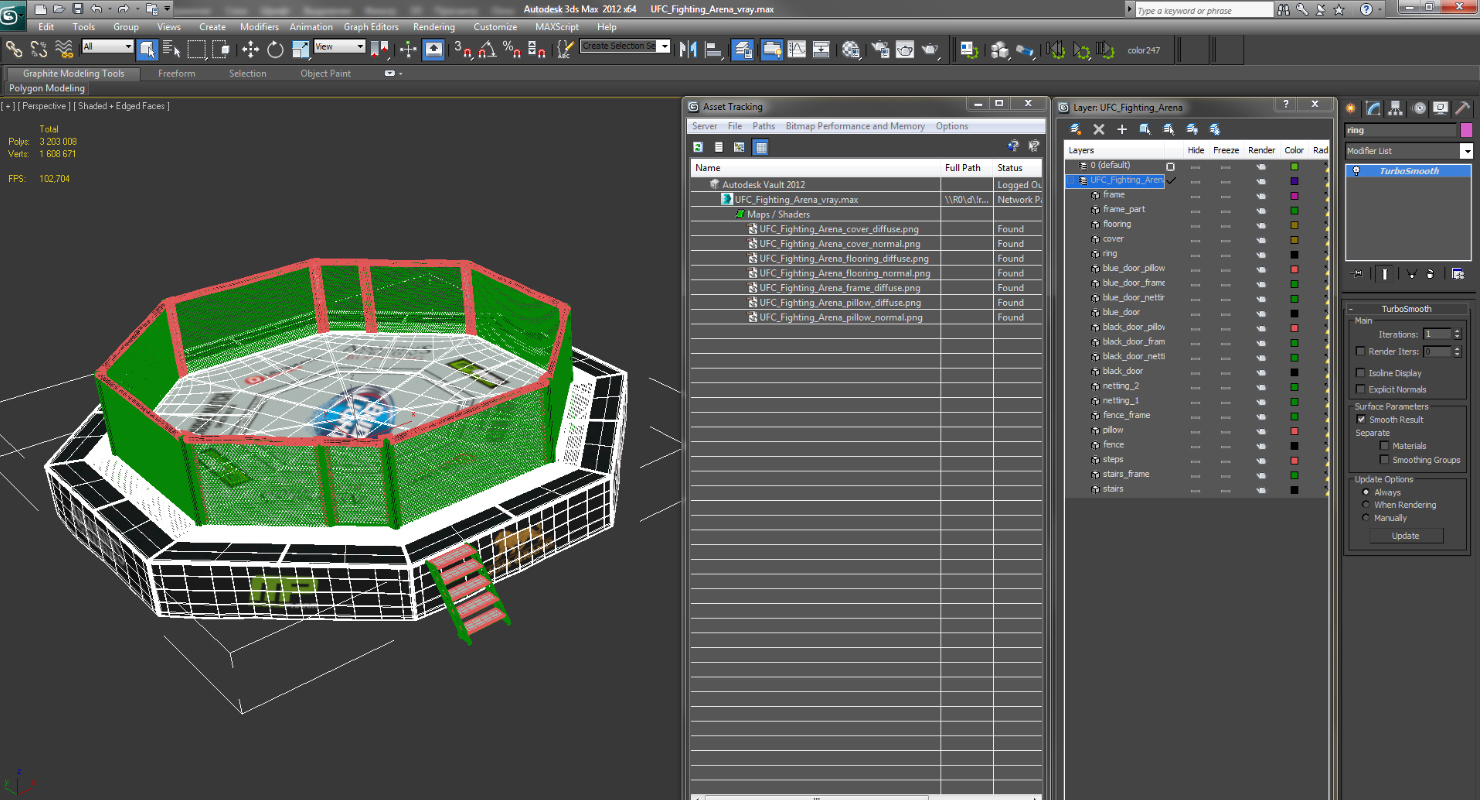This screenshot has height=800, width=1480.
Task: Activate the Select Object tool
Action: [147, 48]
